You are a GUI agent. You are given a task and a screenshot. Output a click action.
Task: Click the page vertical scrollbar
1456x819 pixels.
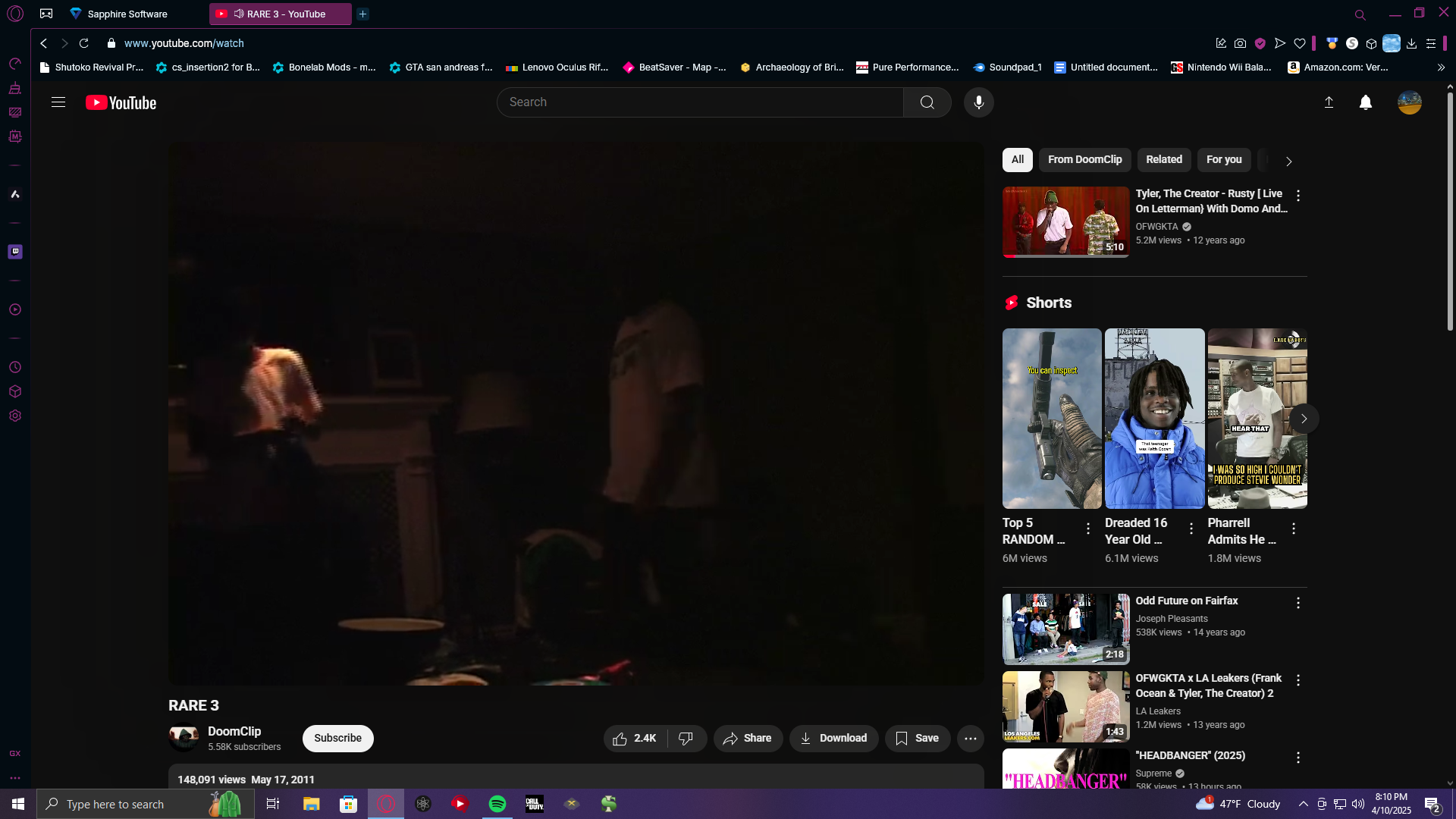1450,212
